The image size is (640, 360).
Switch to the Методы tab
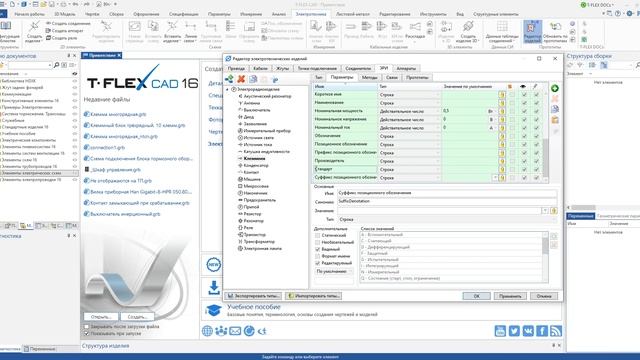369,78
